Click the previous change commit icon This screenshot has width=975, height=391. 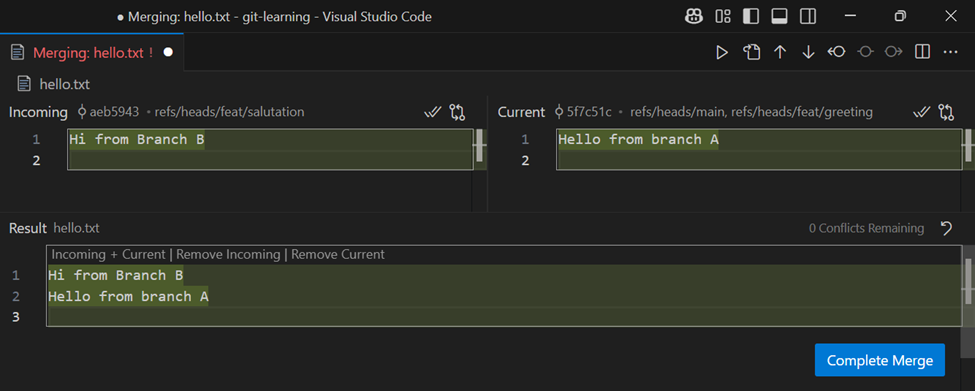864,53
